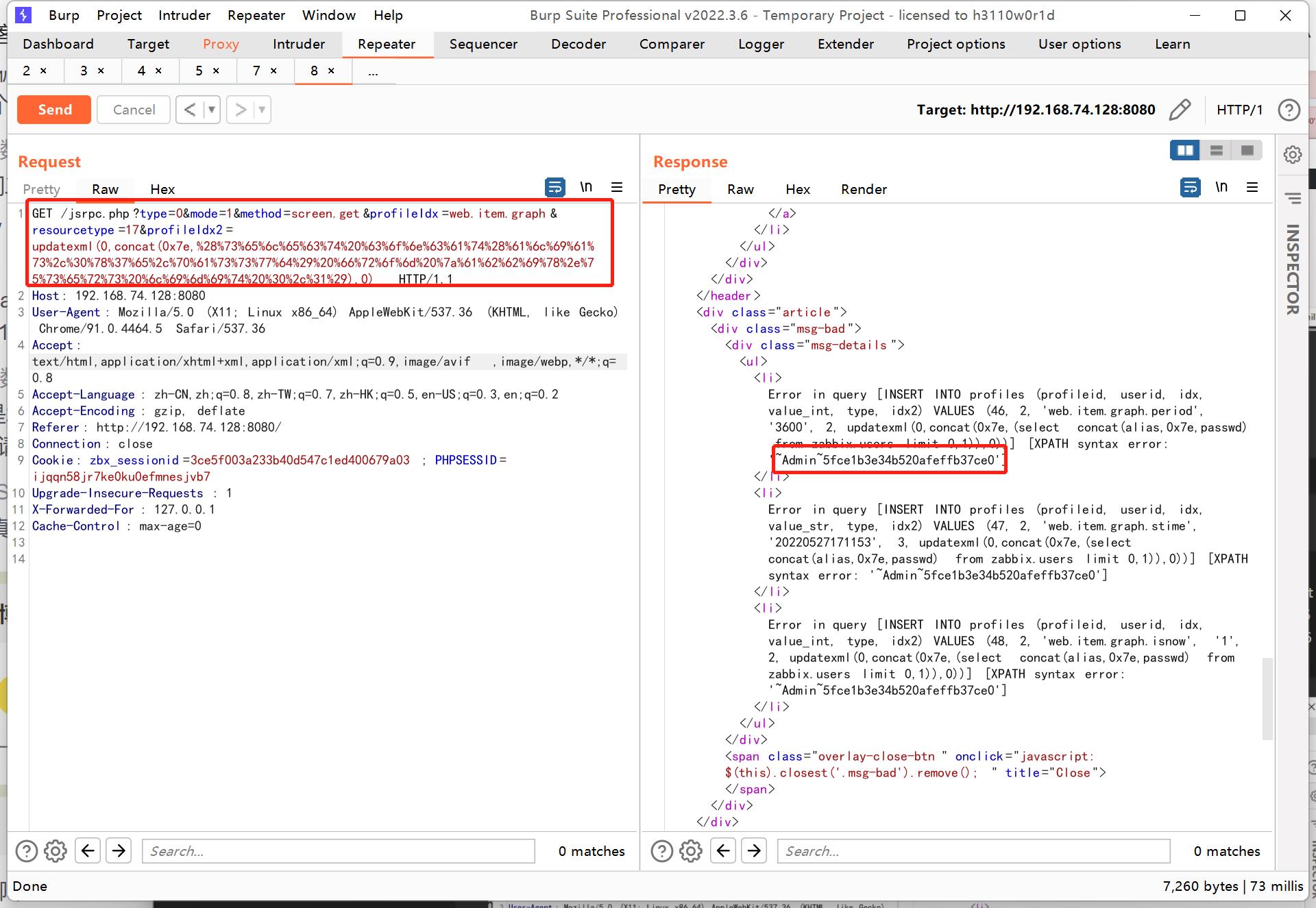
Task: Open Repeater help question icon
Action: (1289, 110)
